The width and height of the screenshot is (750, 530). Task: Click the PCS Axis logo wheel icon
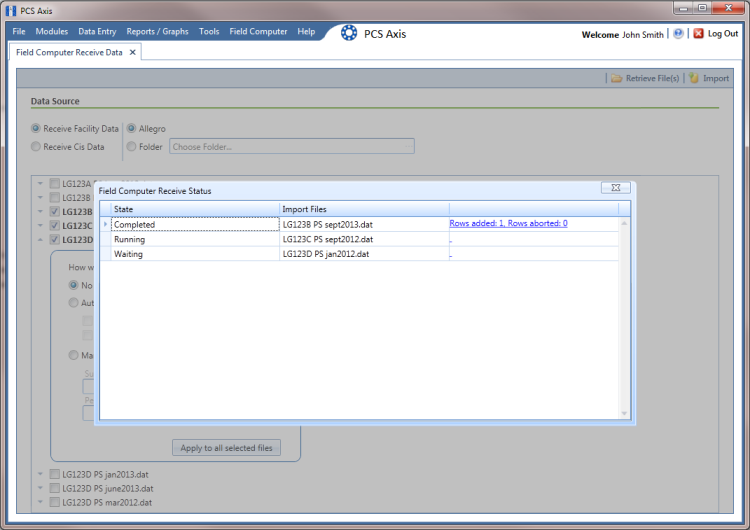(349, 33)
